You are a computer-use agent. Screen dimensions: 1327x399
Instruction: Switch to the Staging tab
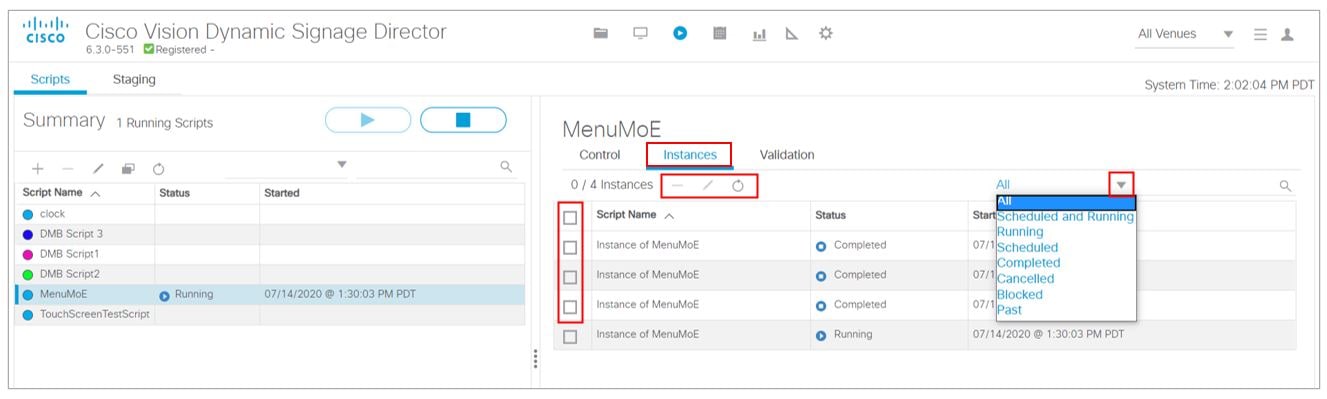134,79
